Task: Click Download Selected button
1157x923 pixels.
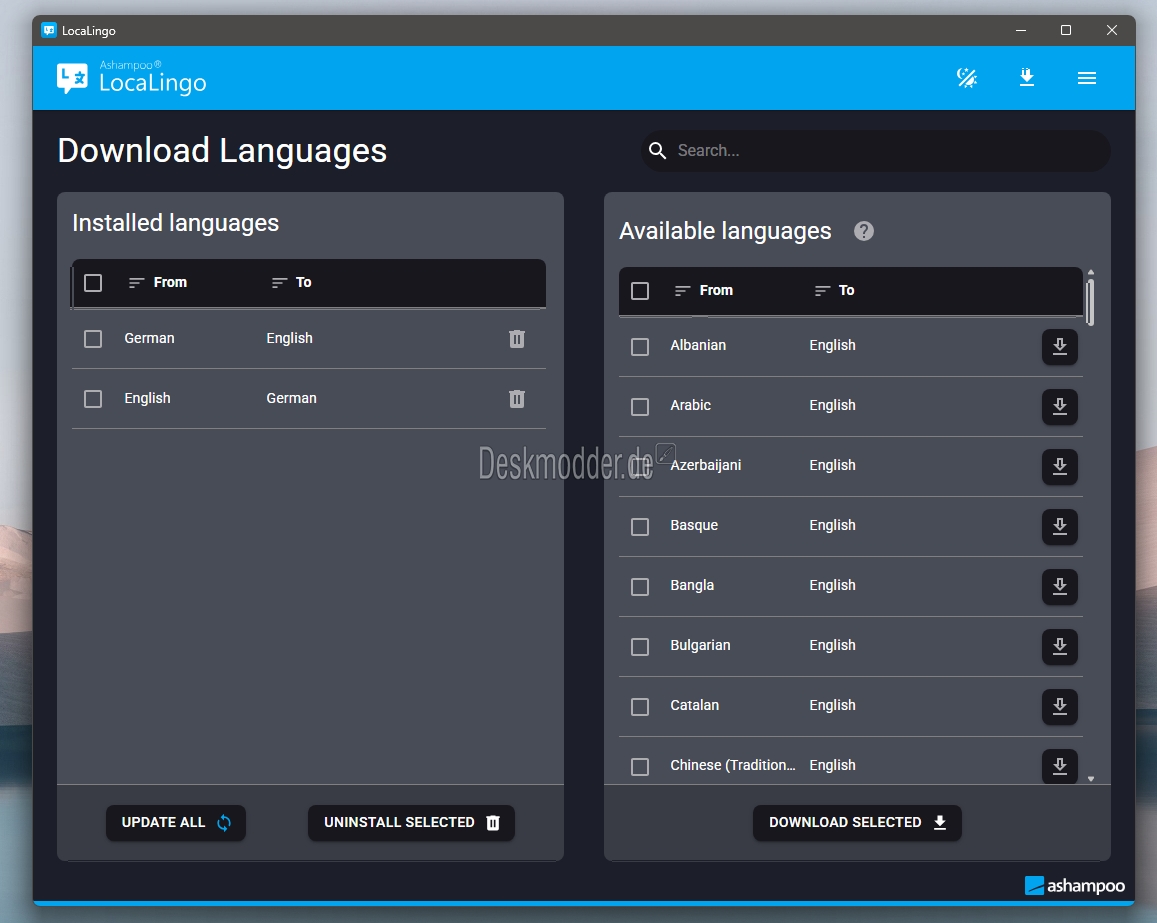Action: (857, 823)
